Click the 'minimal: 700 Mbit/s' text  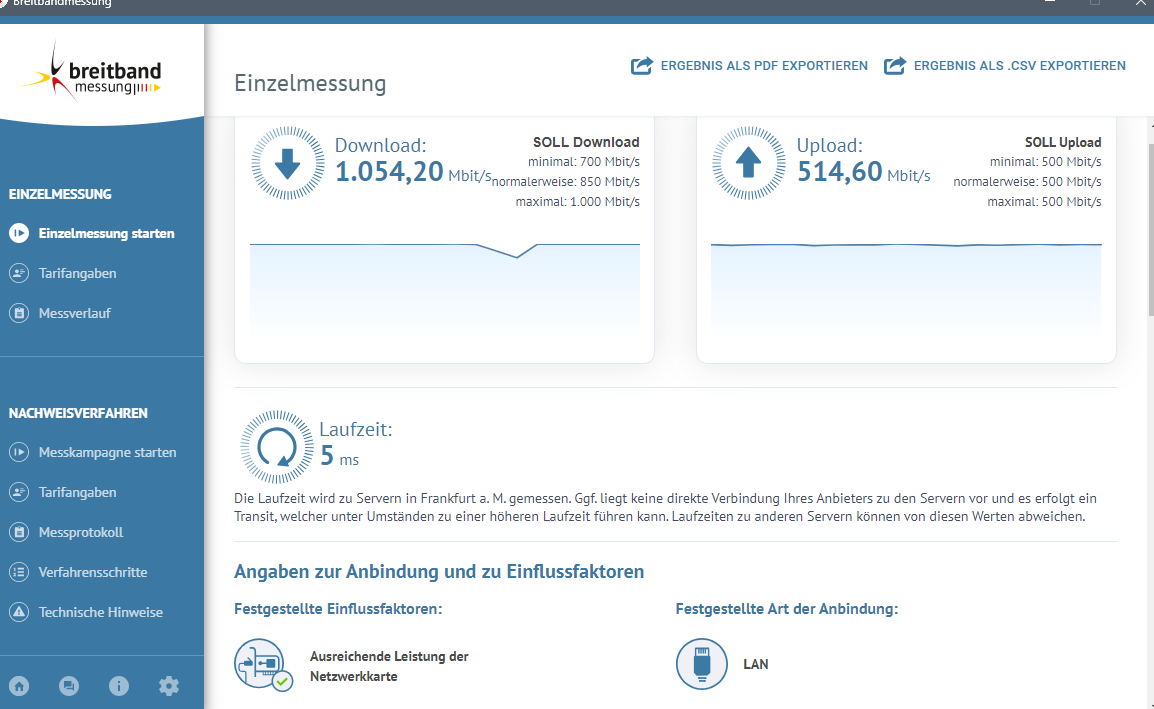click(x=584, y=162)
